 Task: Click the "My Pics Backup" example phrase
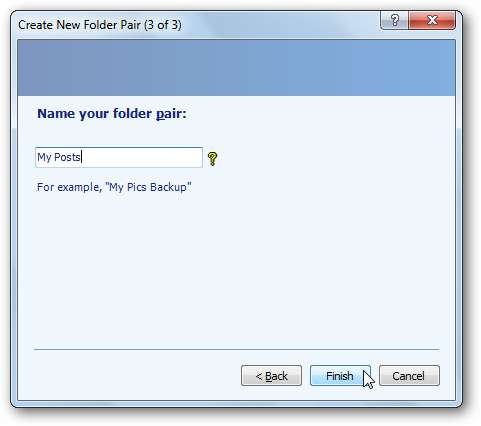[x=148, y=187]
